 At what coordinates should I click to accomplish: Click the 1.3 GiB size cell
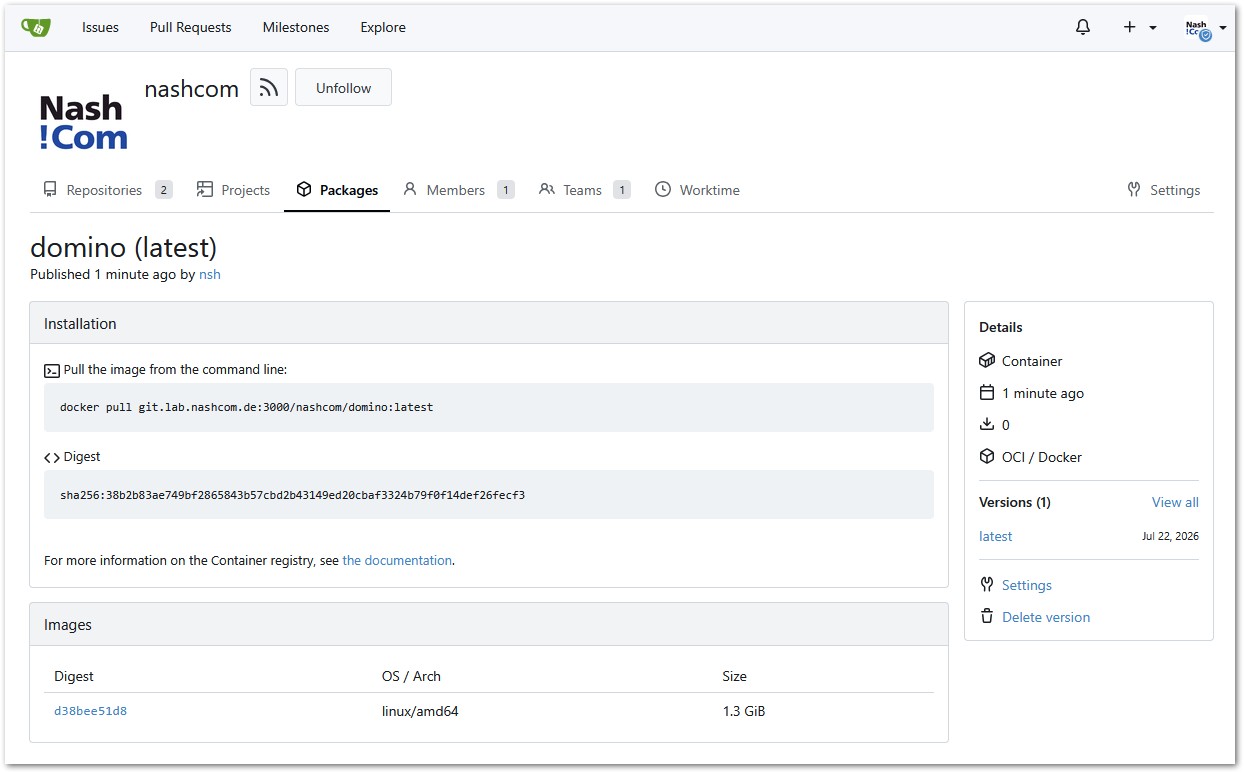[744, 712]
